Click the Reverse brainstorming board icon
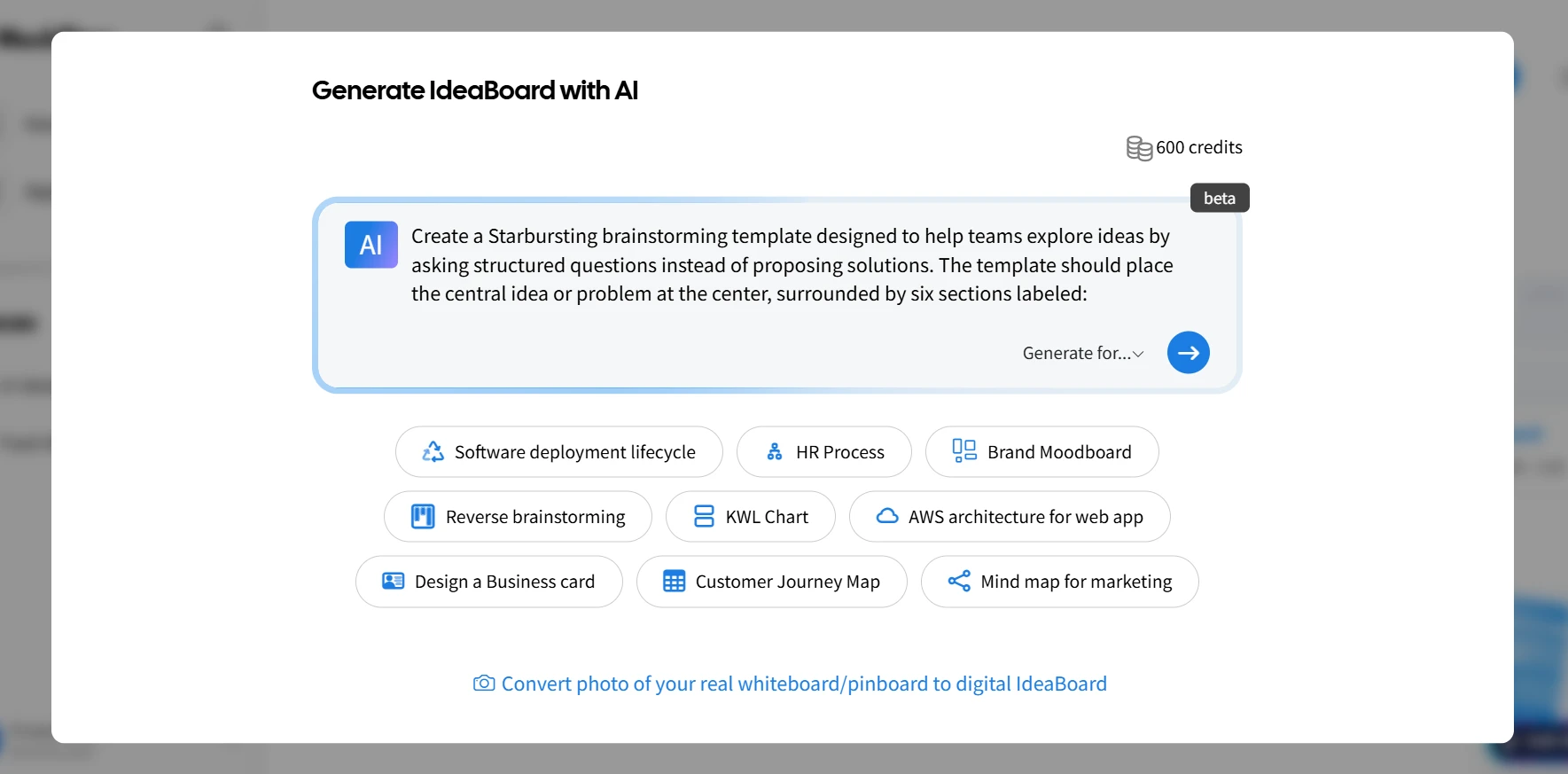This screenshot has height=774, width=1568. (423, 517)
